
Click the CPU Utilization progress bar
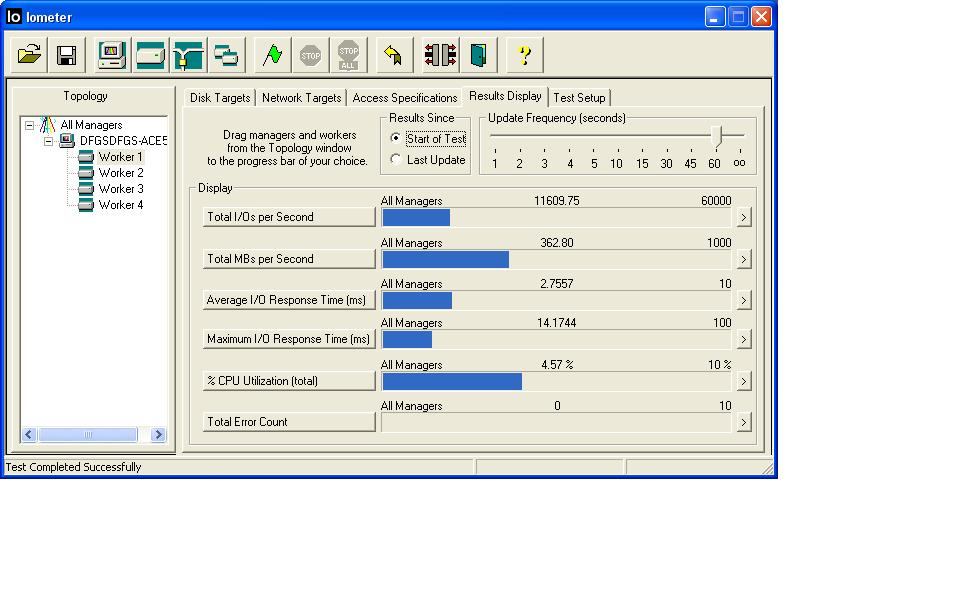(x=556, y=381)
